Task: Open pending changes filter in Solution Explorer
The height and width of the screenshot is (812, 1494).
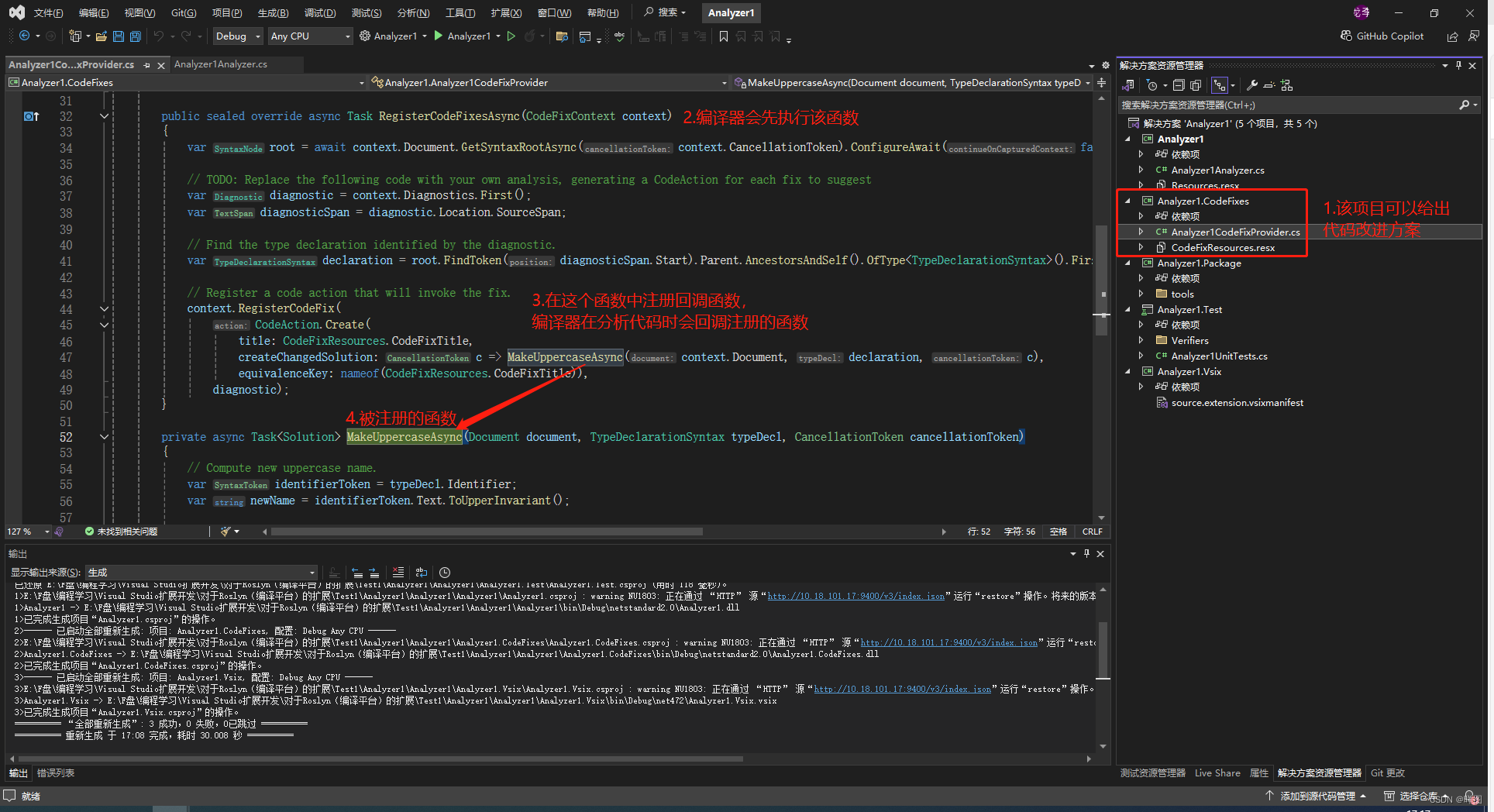Action: click(x=1152, y=85)
